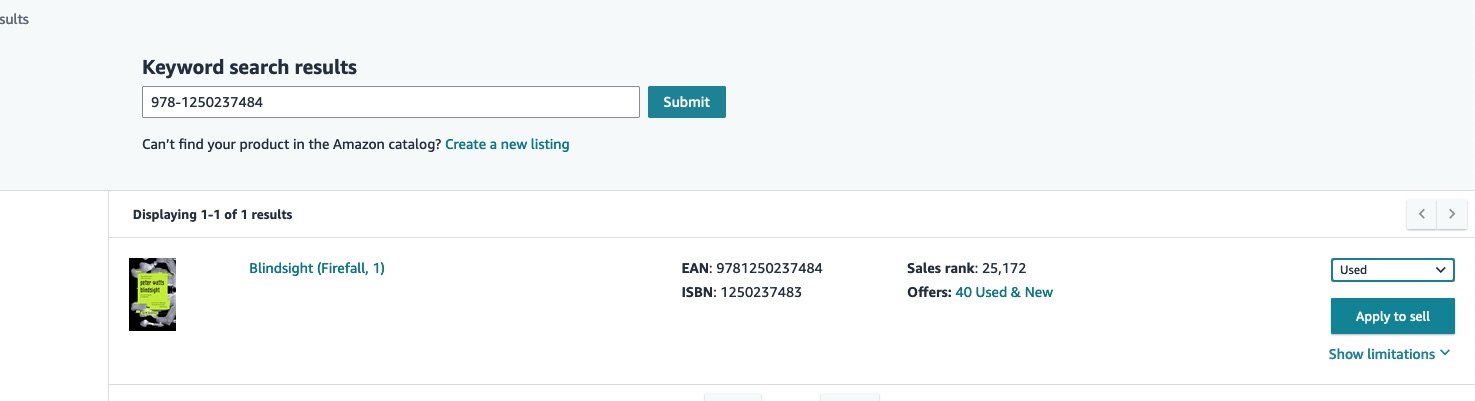Open the Blindsight book cover thumbnail

(x=152, y=294)
